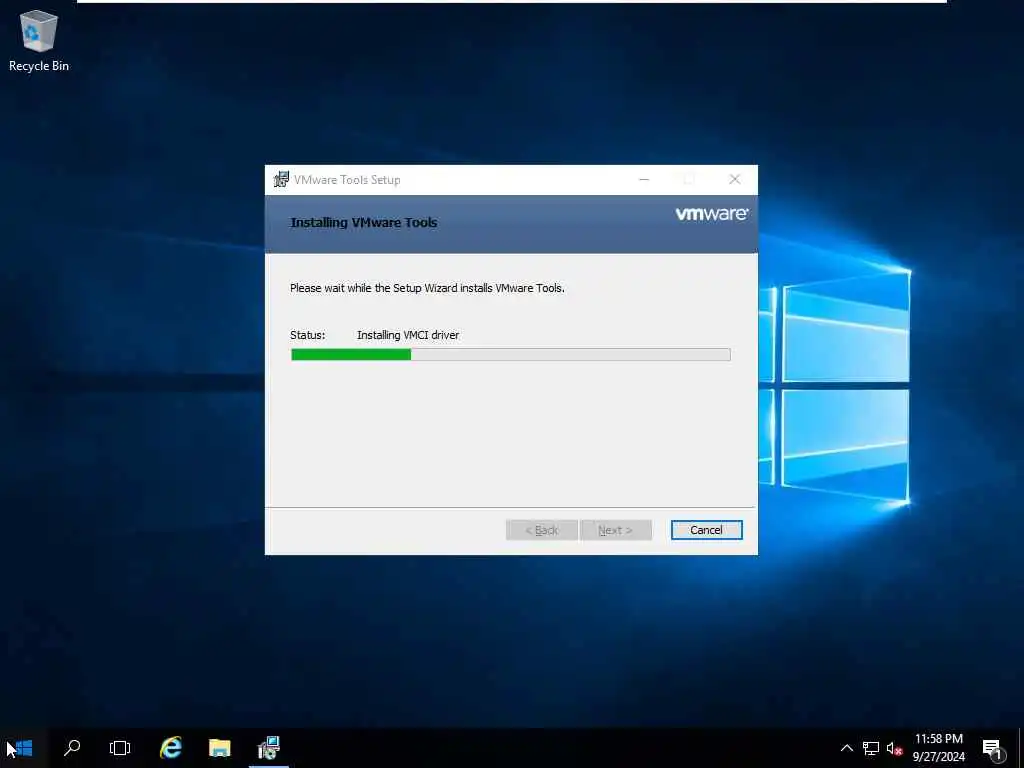This screenshot has height=768, width=1024.
Task: Minimize the VMware Tools Setup window
Action: point(644,180)
